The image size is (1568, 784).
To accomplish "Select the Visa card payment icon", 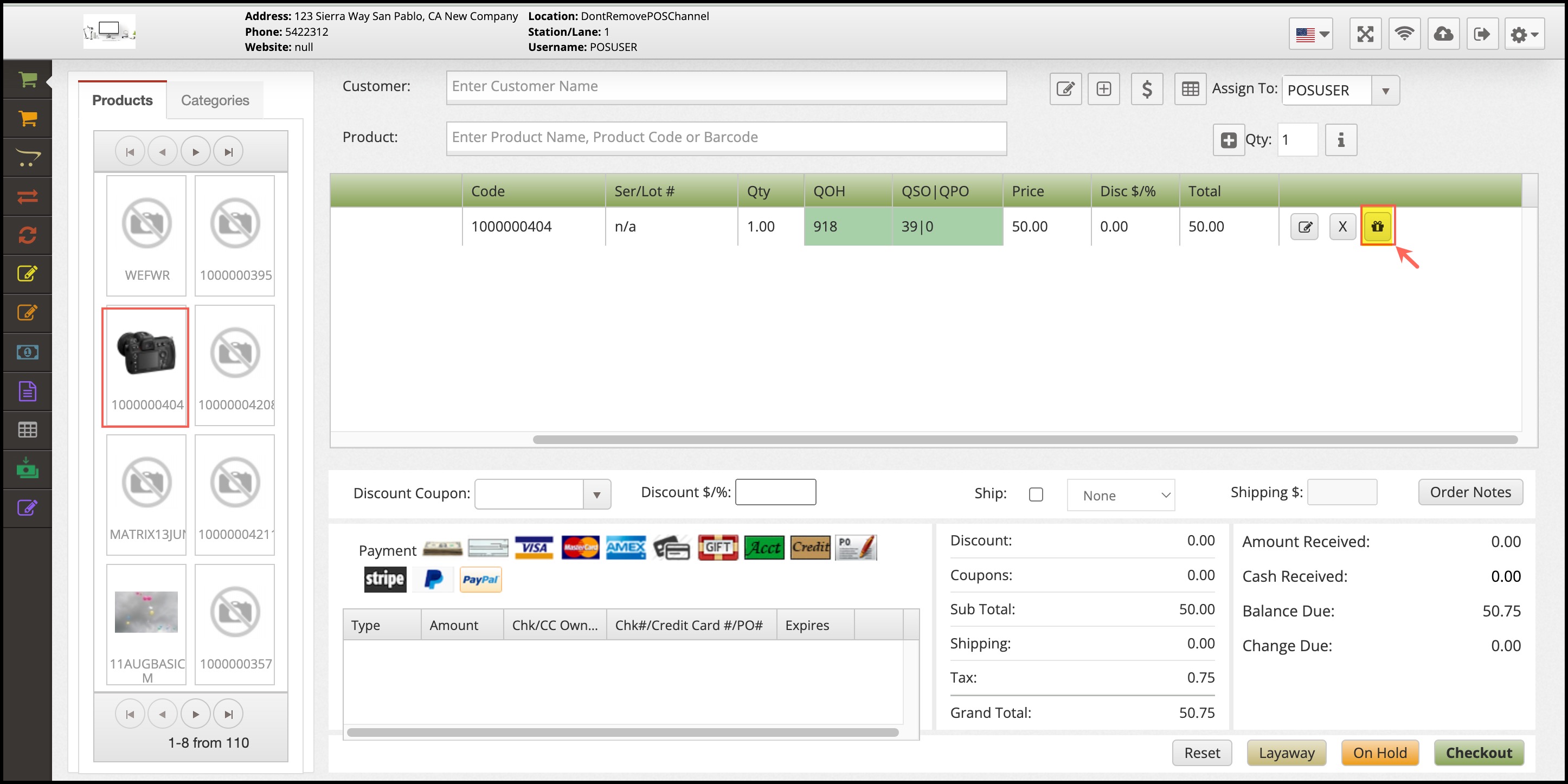I will (x=534, y=548).
